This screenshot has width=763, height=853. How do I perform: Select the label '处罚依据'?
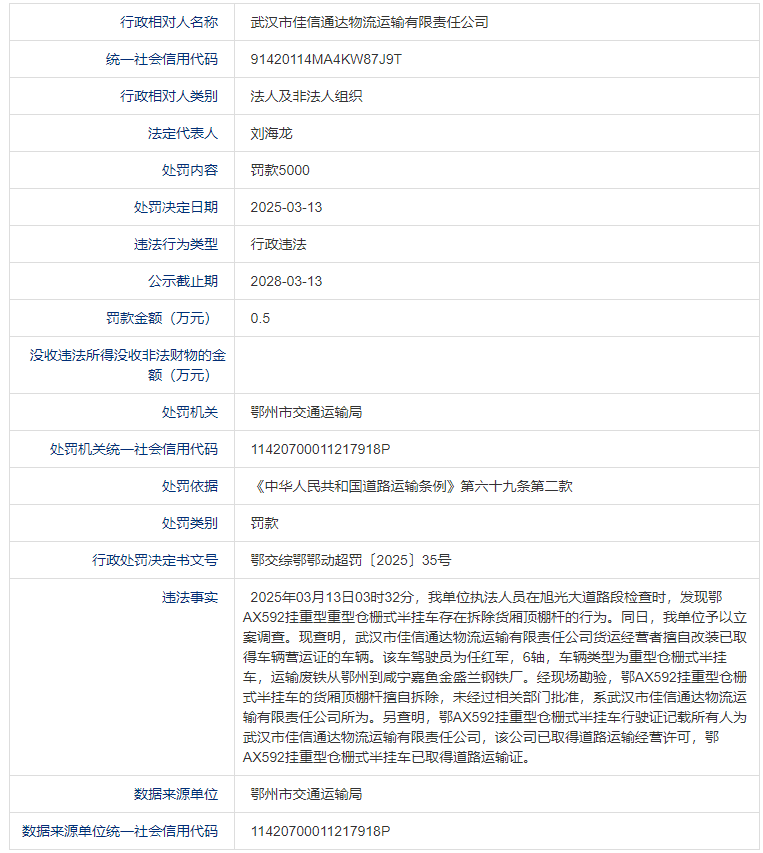click(x=190, y=486)
